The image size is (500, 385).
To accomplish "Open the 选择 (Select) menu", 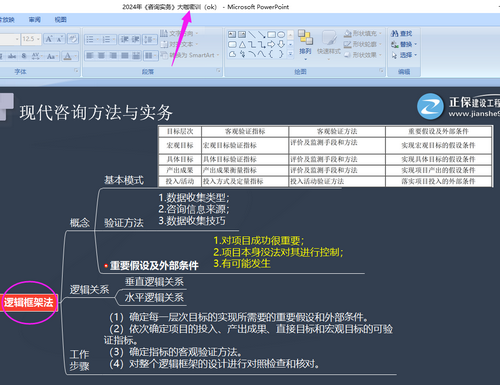I will tap(404, 55).
